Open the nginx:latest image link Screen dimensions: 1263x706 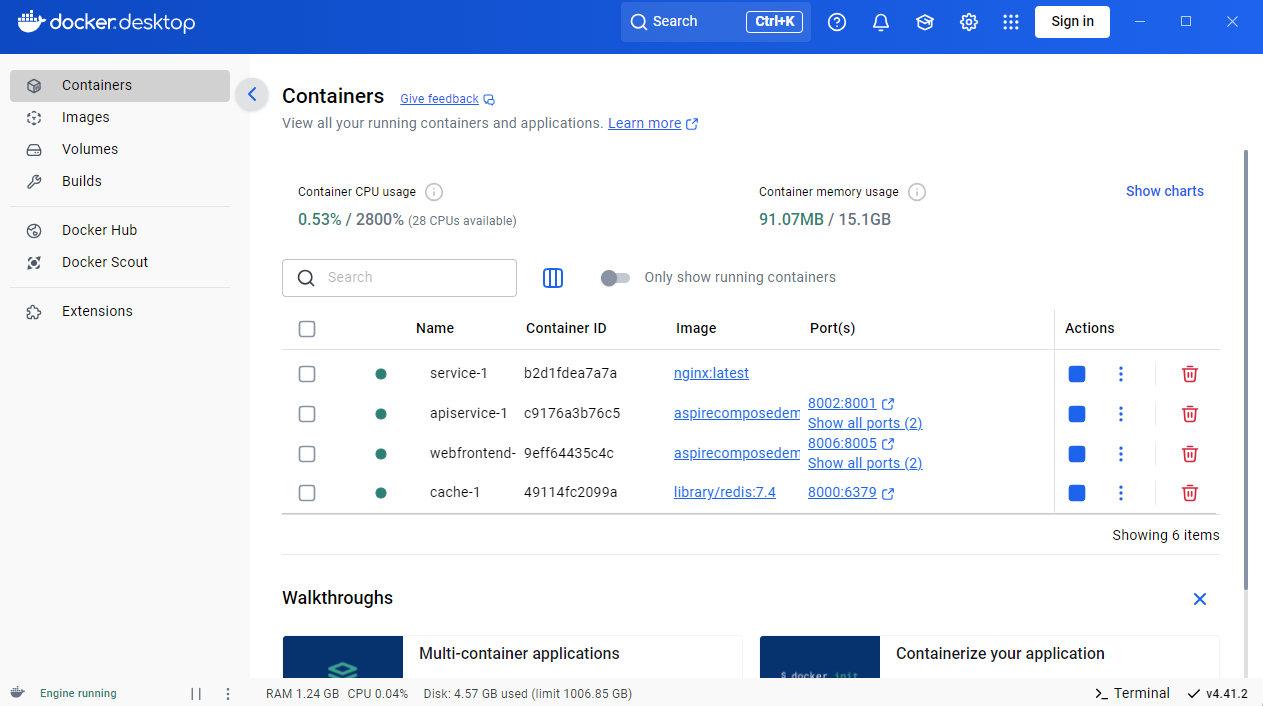pyautogui.click(x=711, y=374)
